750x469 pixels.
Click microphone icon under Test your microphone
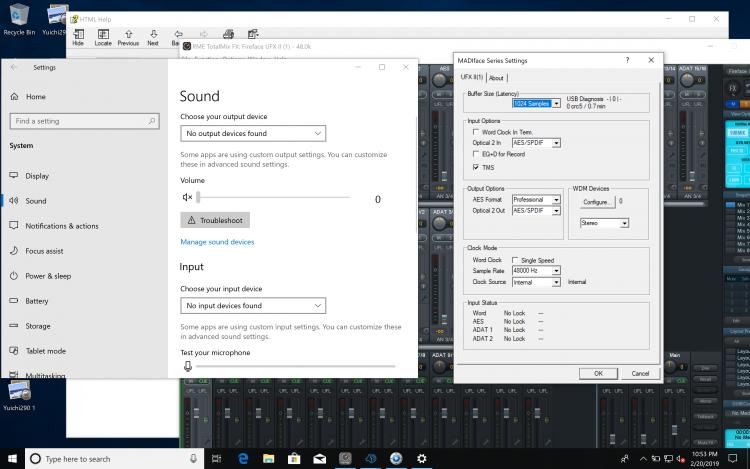(x=188, y=366)
